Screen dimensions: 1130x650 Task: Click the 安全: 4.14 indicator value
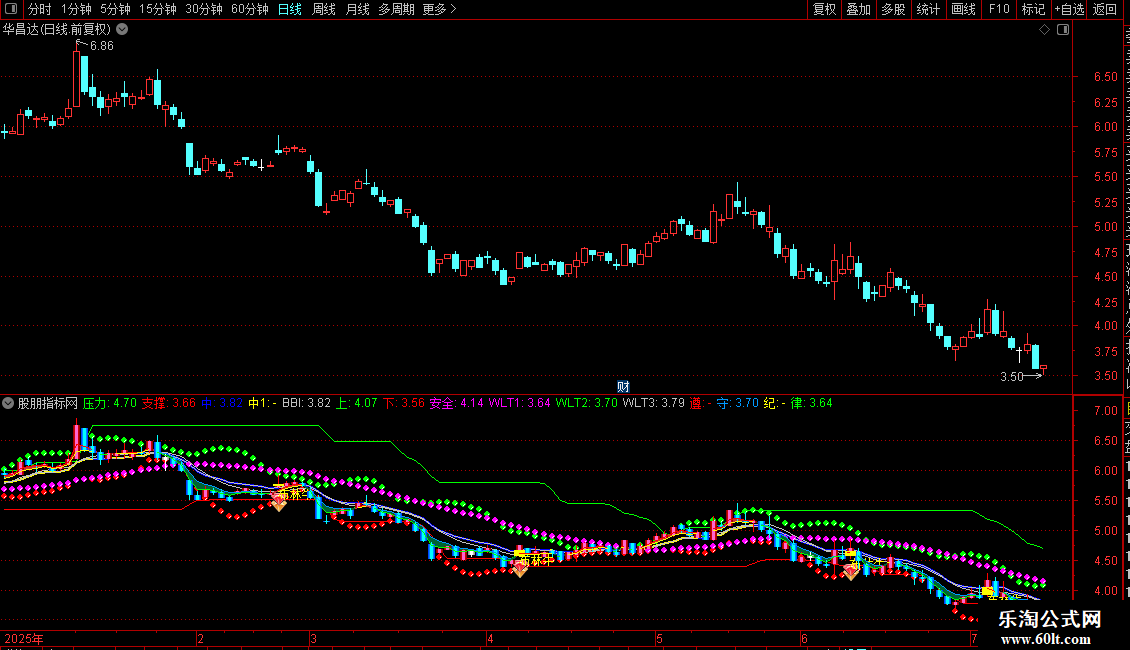tap(456, 404)
